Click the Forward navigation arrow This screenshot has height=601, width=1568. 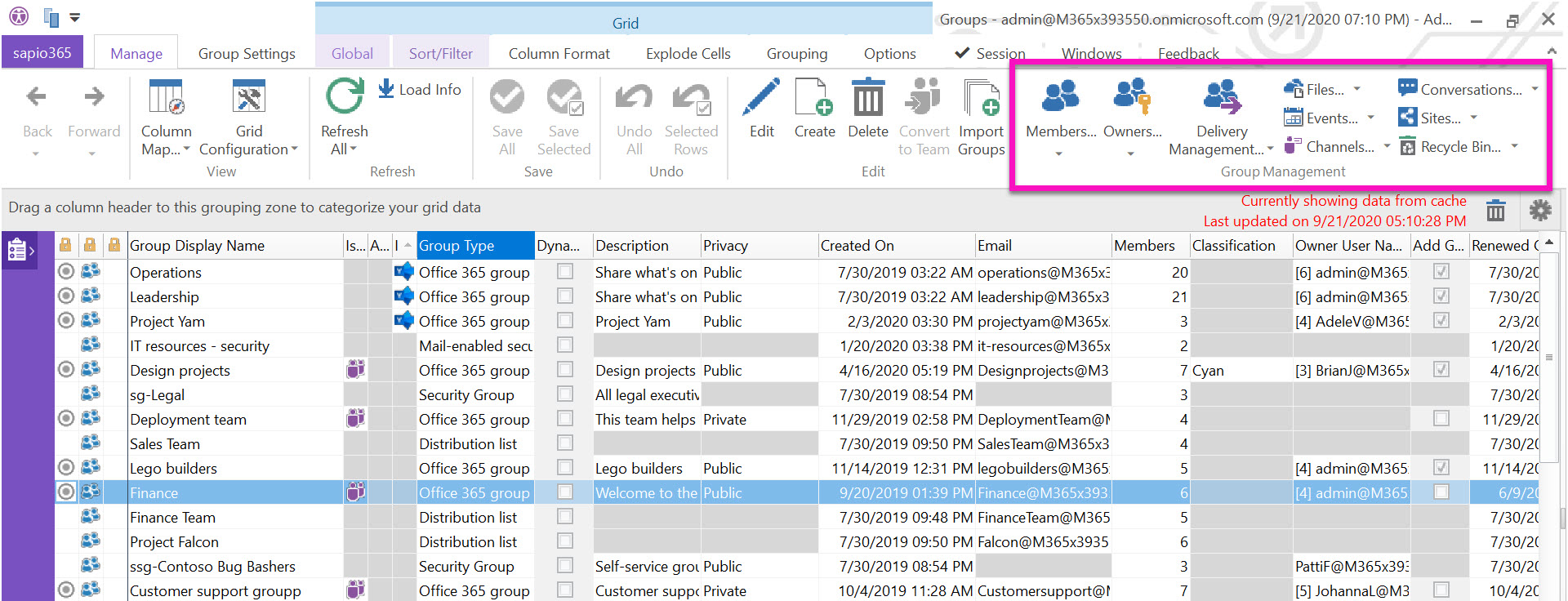point(94,97)
